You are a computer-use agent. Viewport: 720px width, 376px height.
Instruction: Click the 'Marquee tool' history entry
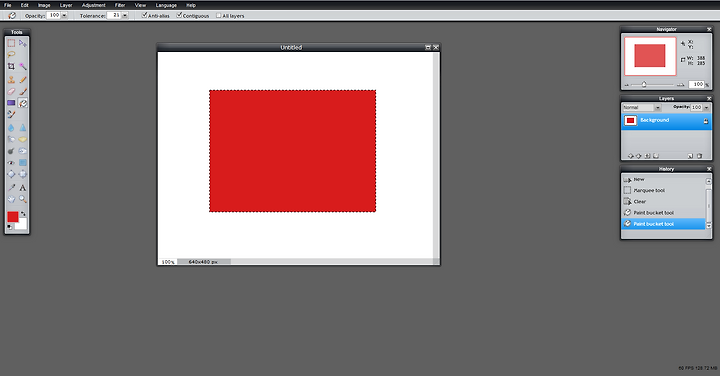tap(664, 191)
